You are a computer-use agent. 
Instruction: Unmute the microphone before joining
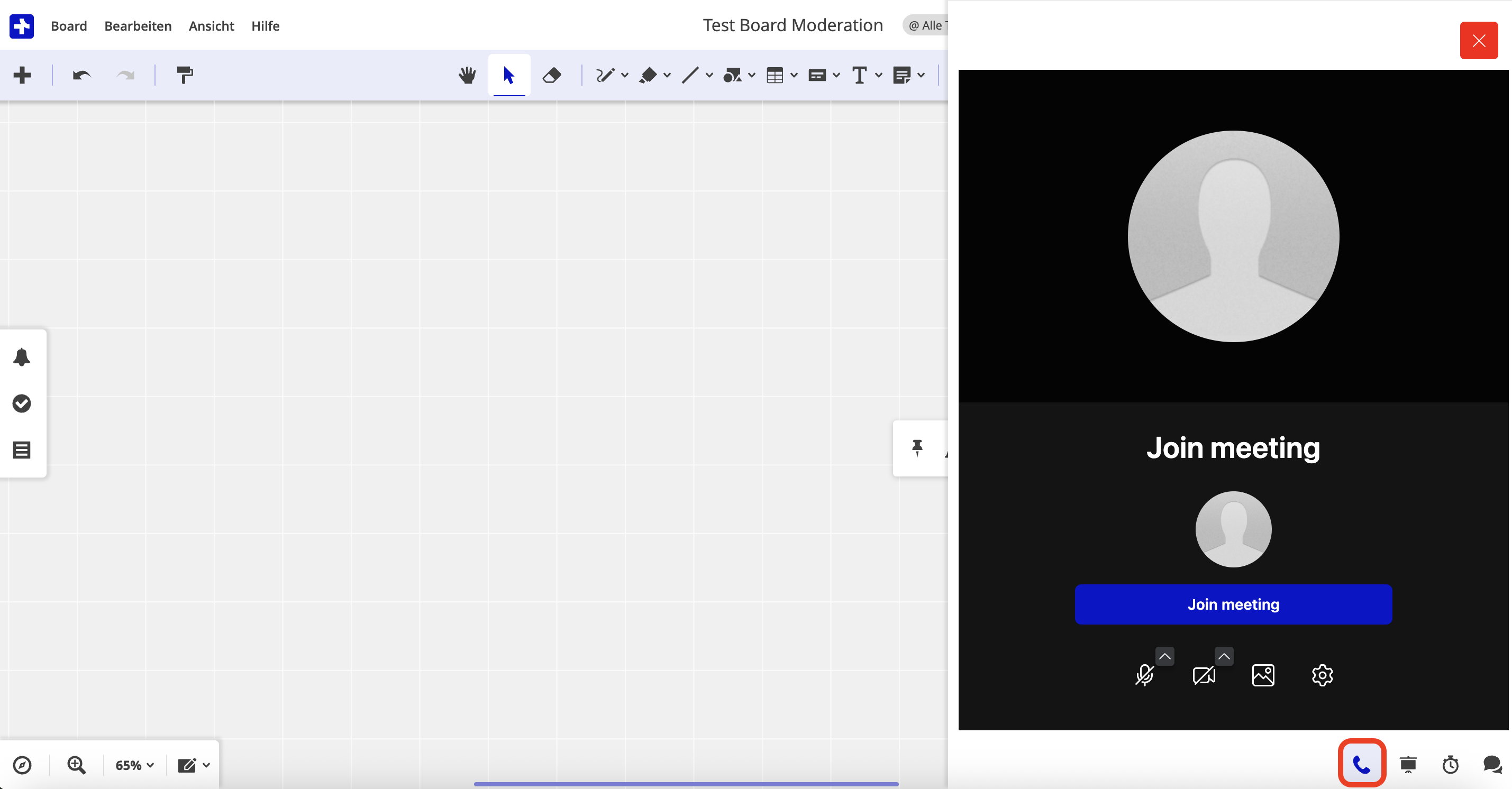coord(1144,675)
